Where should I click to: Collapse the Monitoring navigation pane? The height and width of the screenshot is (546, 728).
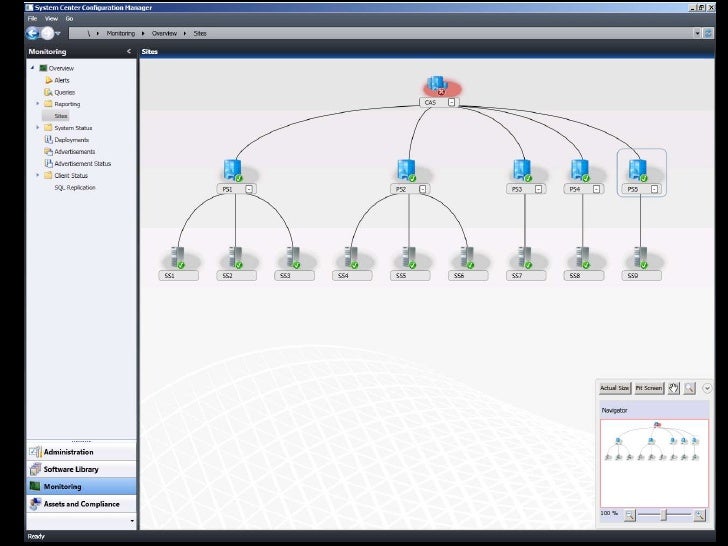128,51
